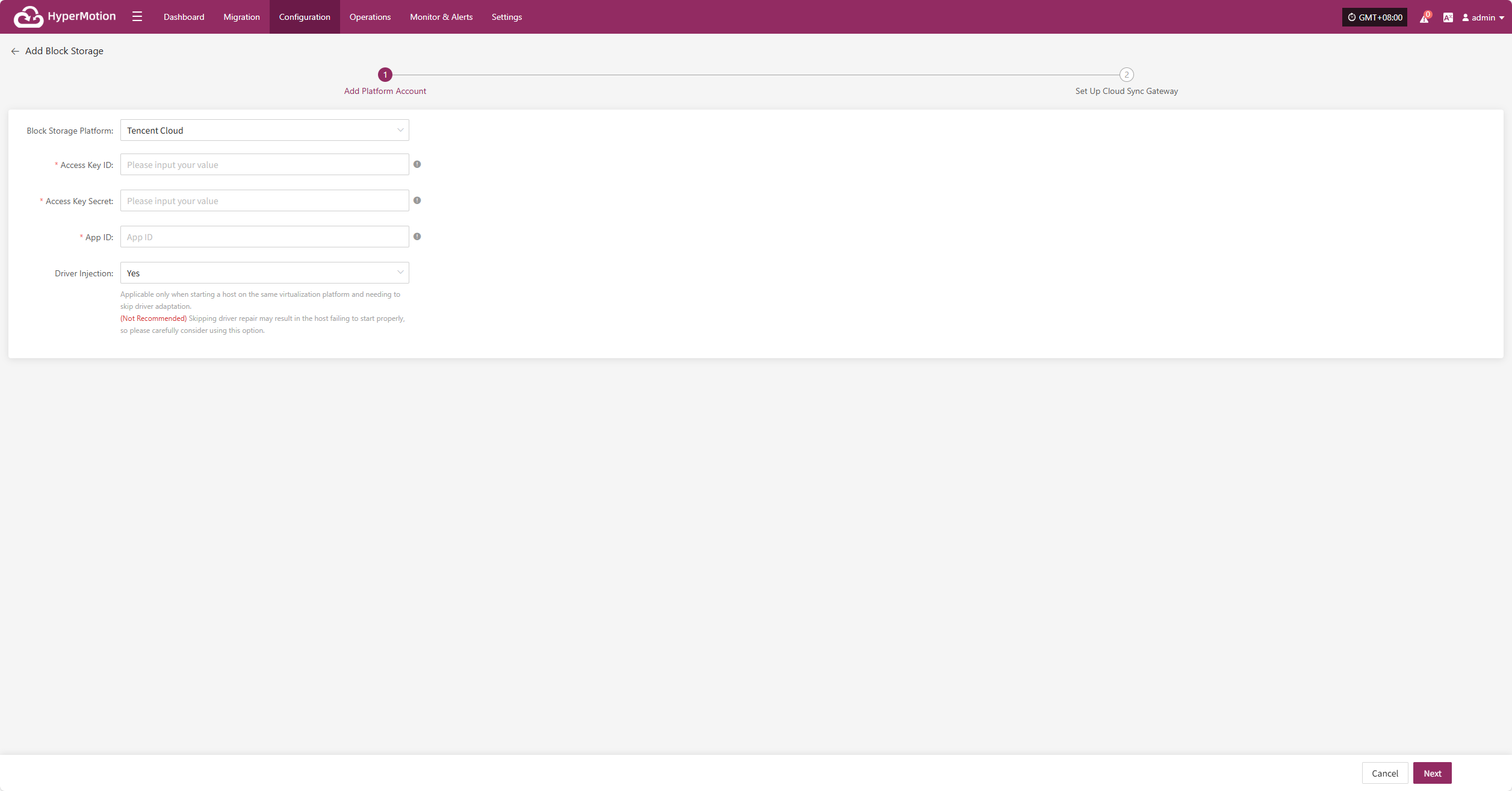
Task: Click the Access Key ID info icon
Action: click(x=417, y=164)
